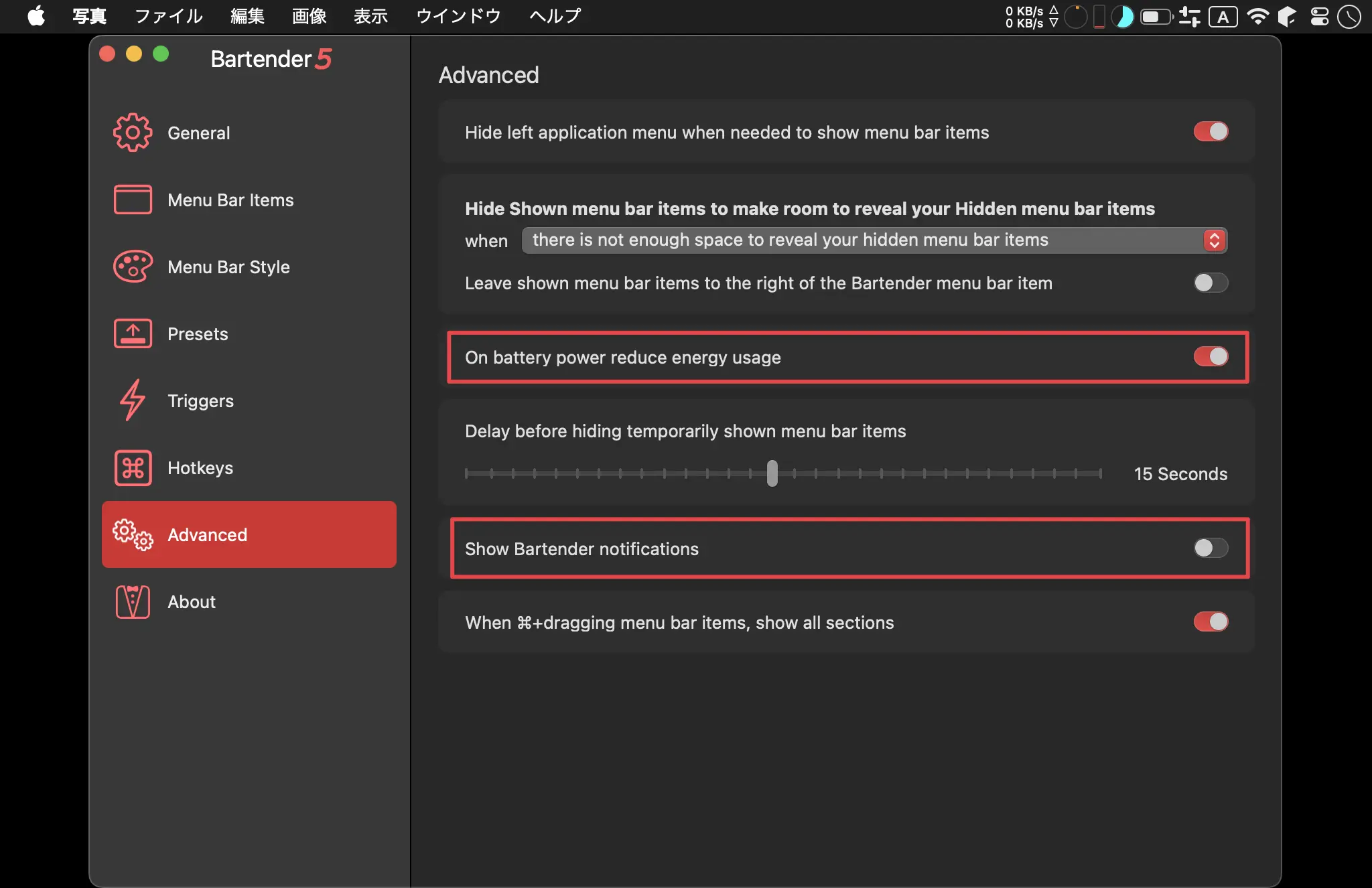This screenshot has width=1372, height=888.
Task: Click the Advanced double-gear icon
Action: 133,534
